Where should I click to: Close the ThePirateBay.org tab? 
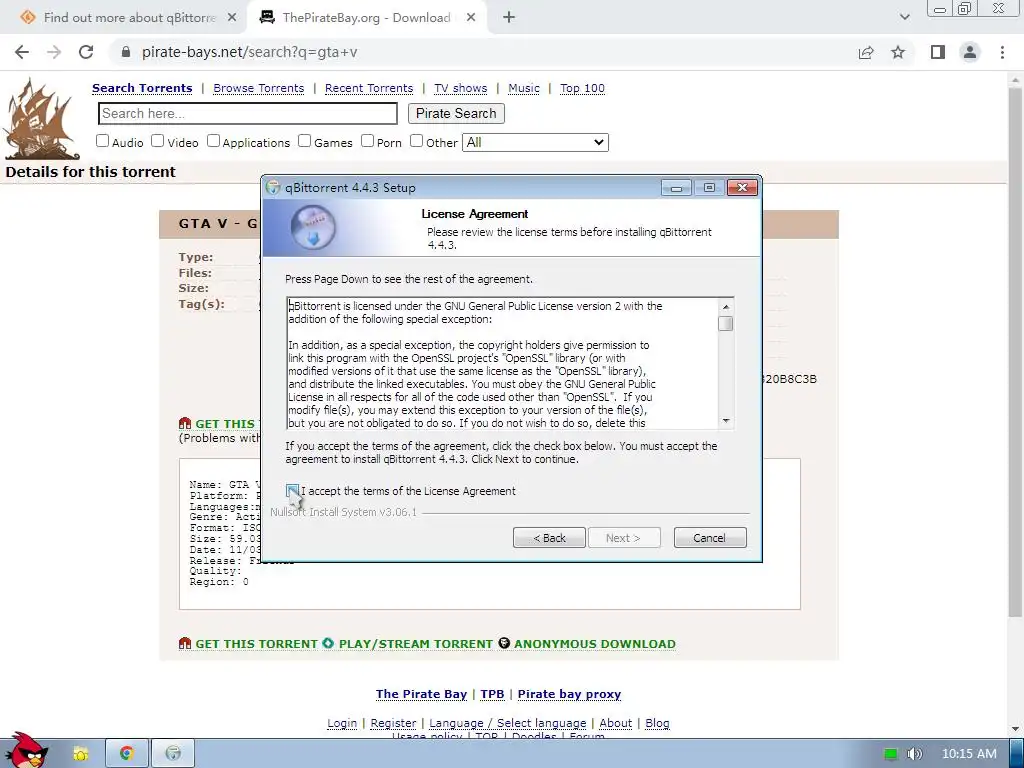471,18
